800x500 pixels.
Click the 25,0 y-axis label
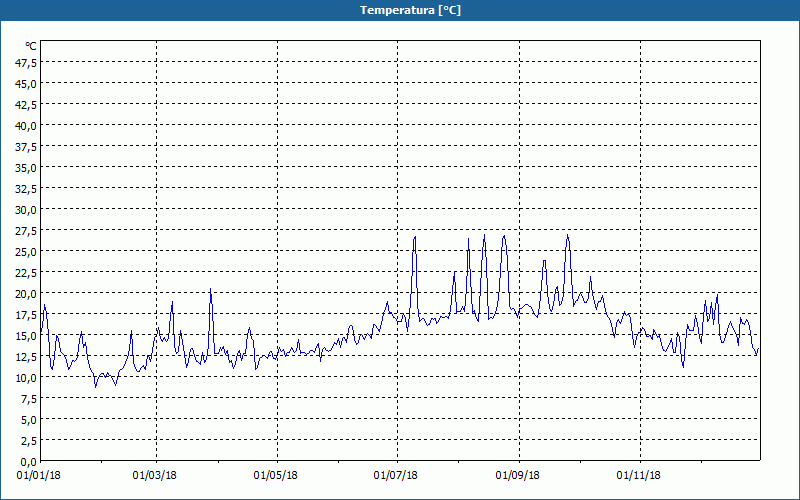[x=27, y=252]
